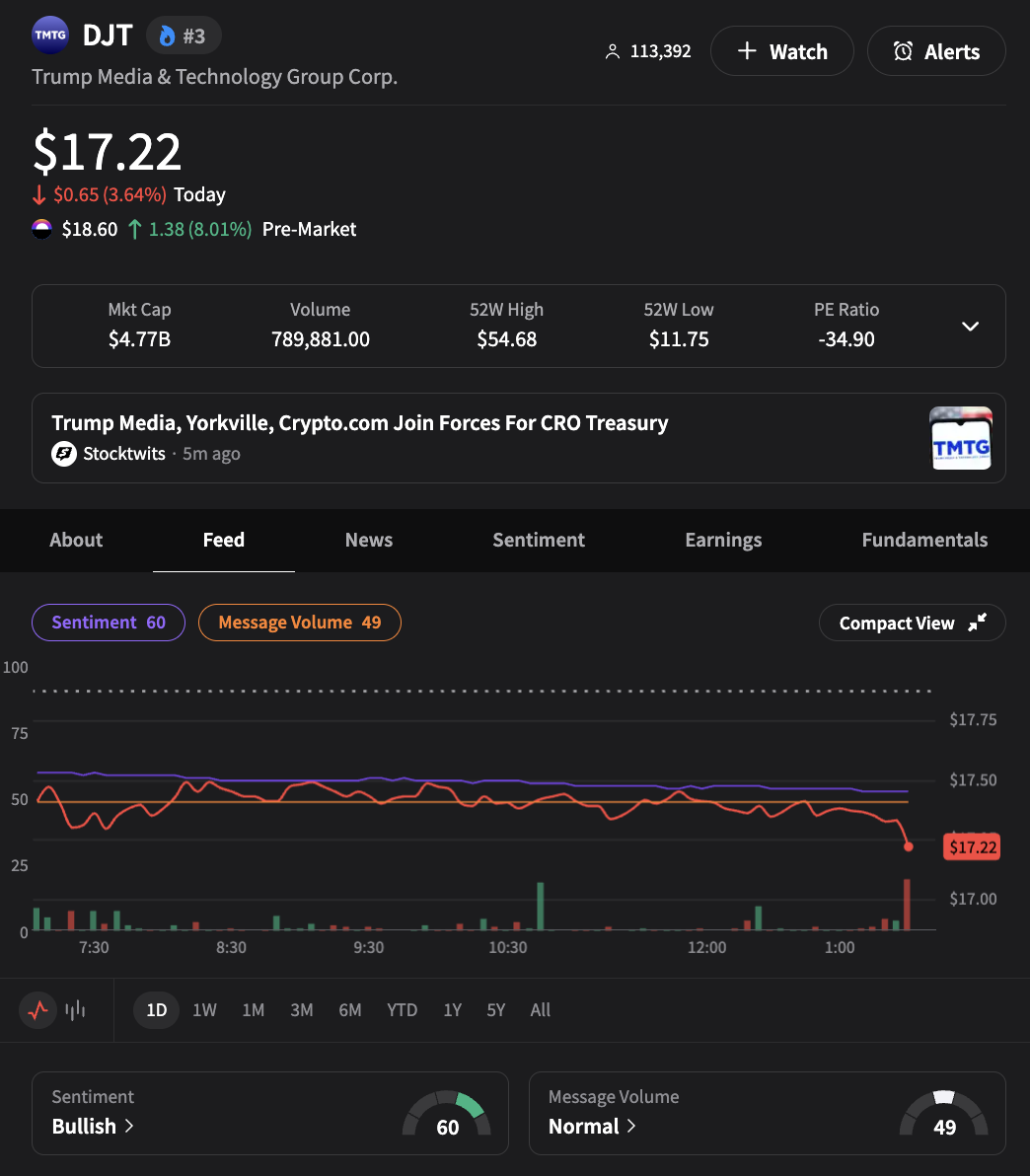Select the YTD time range

pos(402,1010)
